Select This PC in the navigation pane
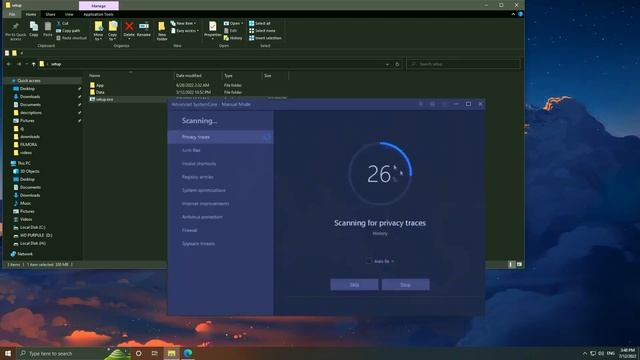640x360 pixels. coord(24,163)
